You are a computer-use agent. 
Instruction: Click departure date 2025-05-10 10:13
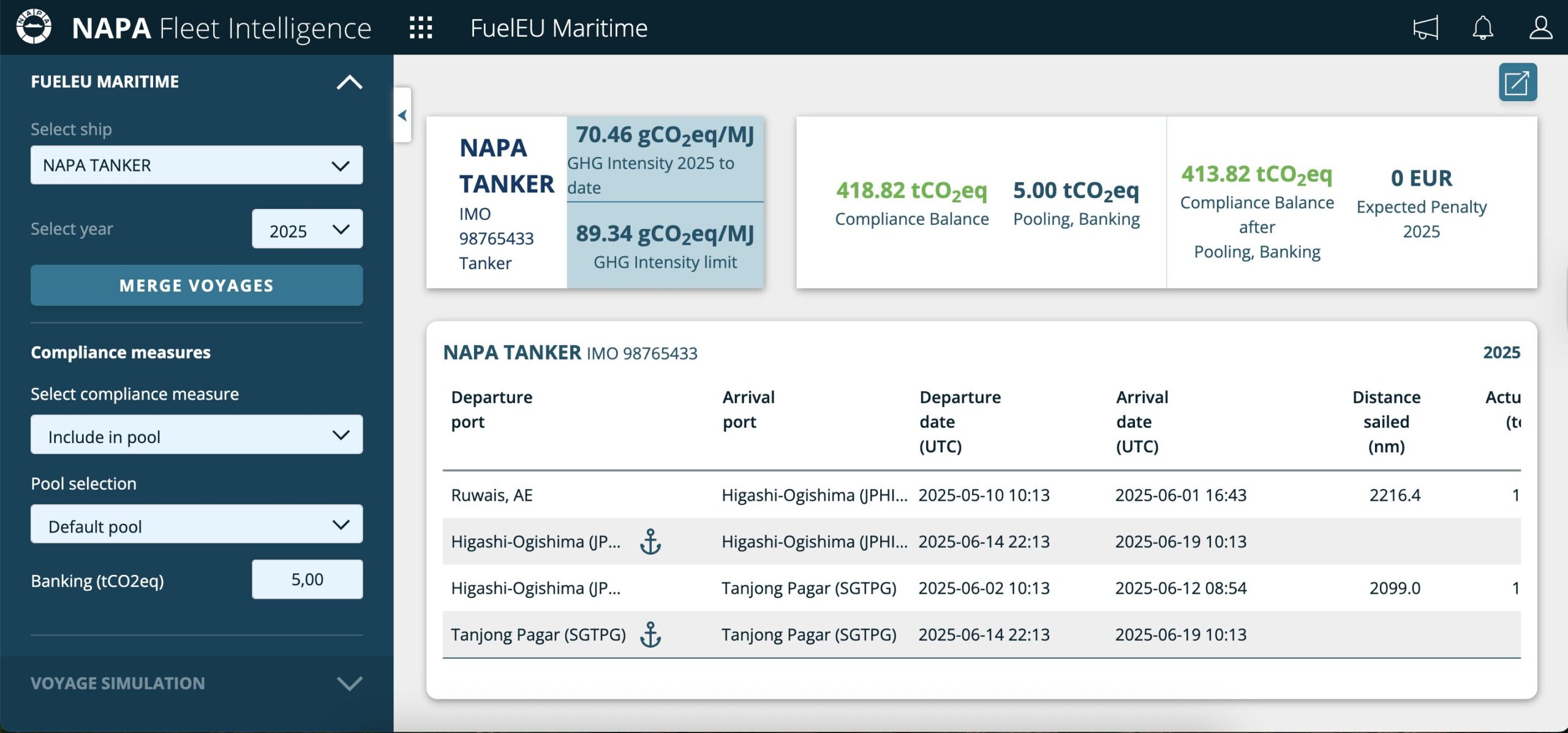tap(984, 495)
